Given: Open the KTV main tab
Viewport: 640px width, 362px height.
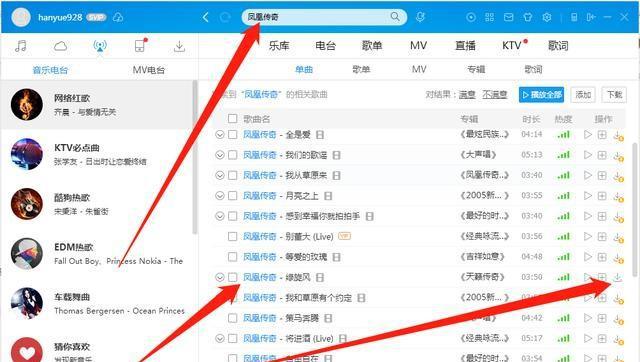Looking at the screenshot, I should 512,46.
